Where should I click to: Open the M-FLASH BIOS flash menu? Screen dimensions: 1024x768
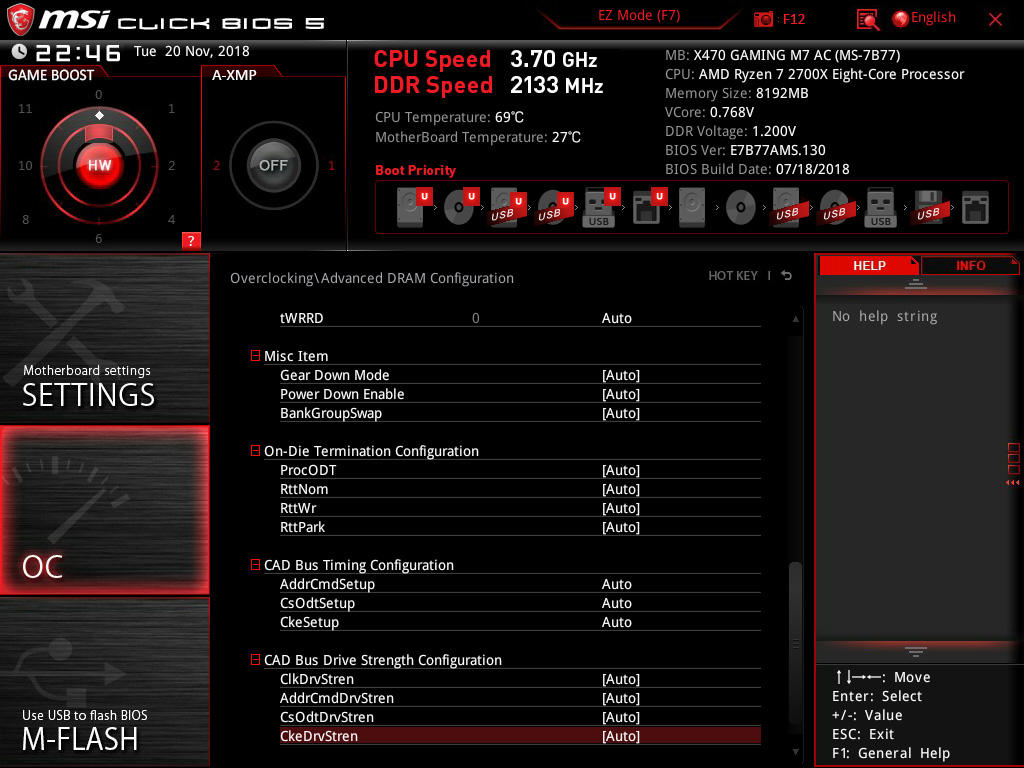[x=104, y=682]
